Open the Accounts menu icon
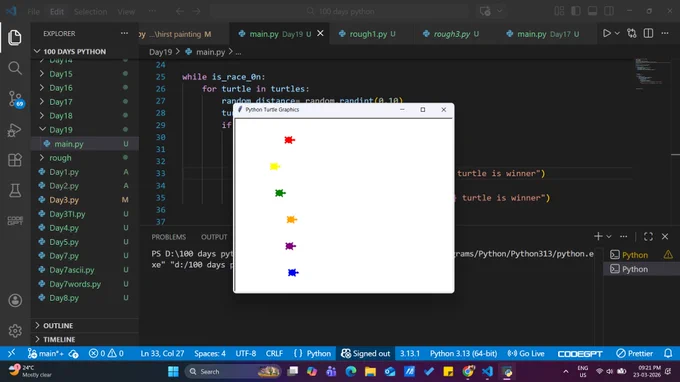The height and width of the screenshot is (382, 680). coord(15,300)
